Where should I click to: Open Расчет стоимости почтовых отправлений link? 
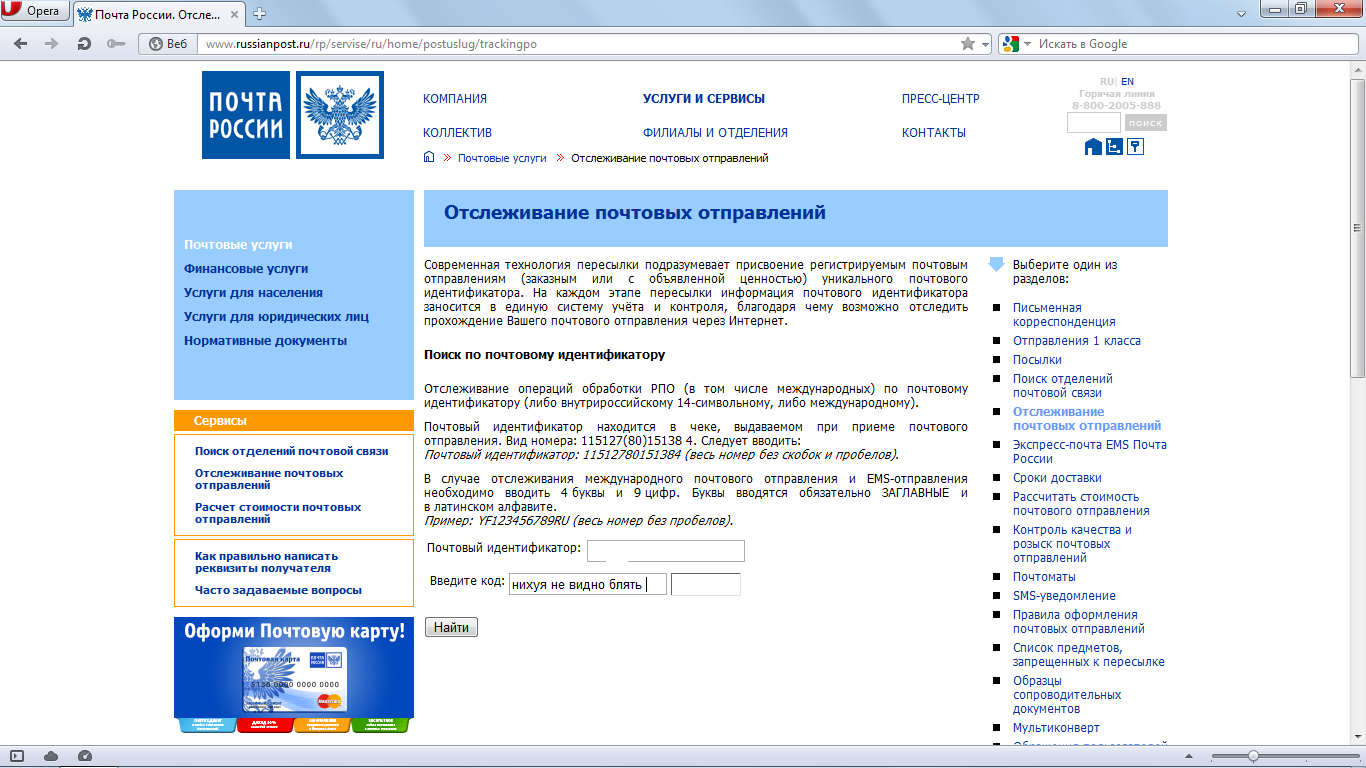(278, 513)
